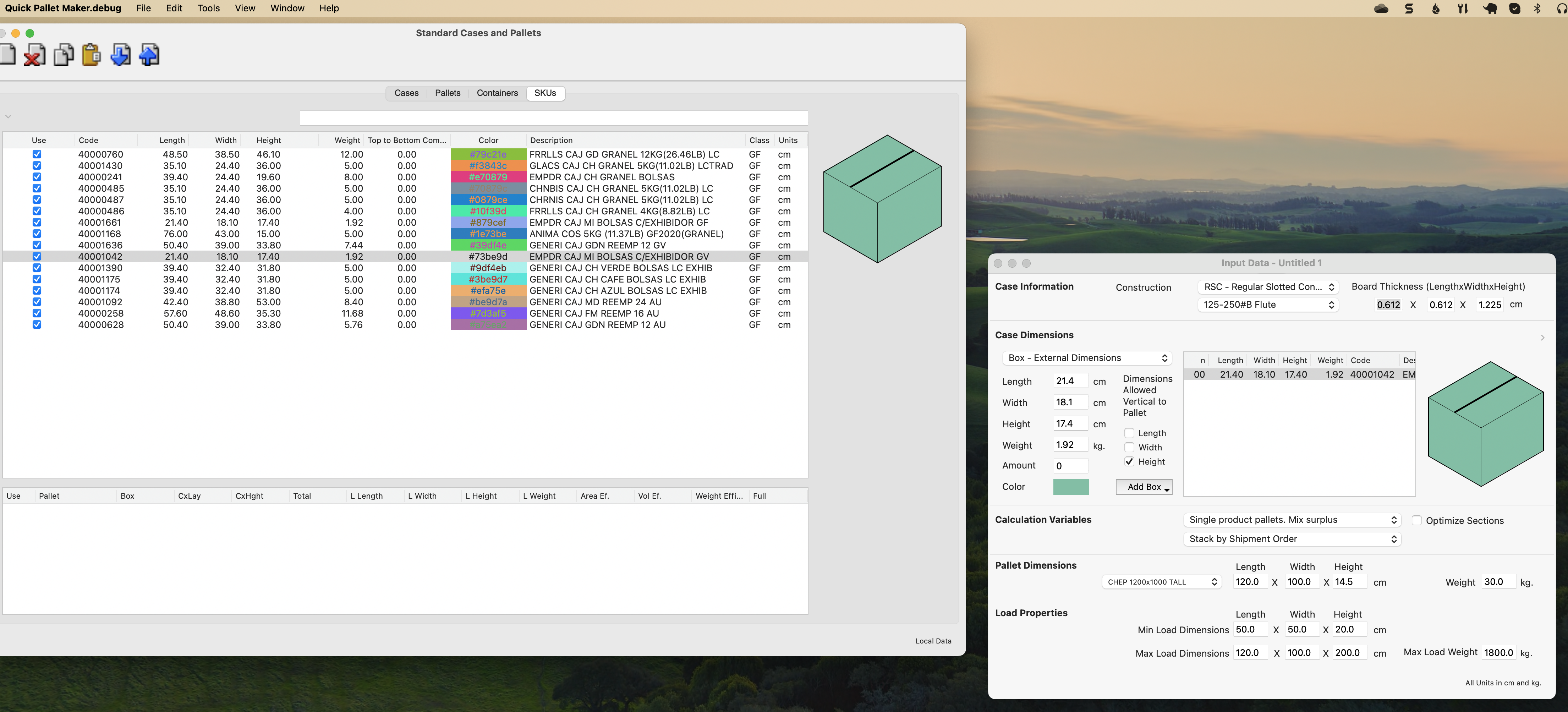
Task: Open the wrench and brush menu bar icon
Action: pos(1463,9)
